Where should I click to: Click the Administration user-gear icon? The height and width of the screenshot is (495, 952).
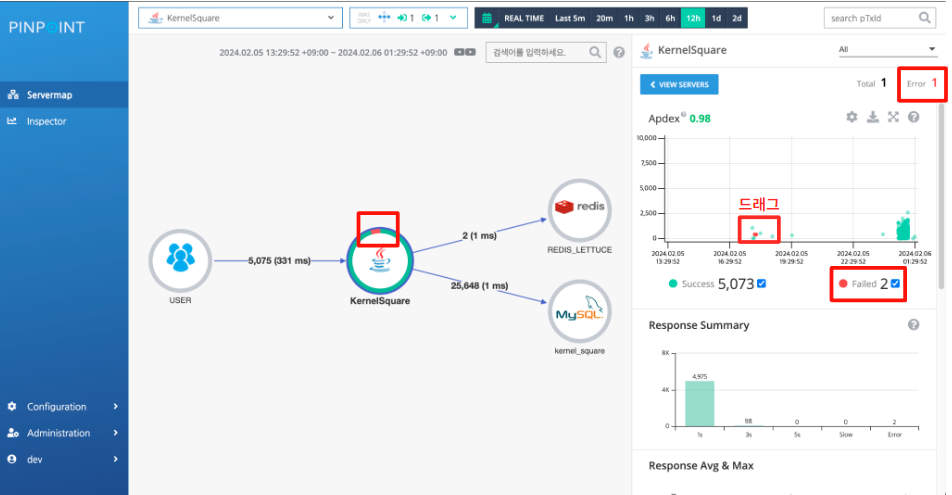tap(13, 432)
